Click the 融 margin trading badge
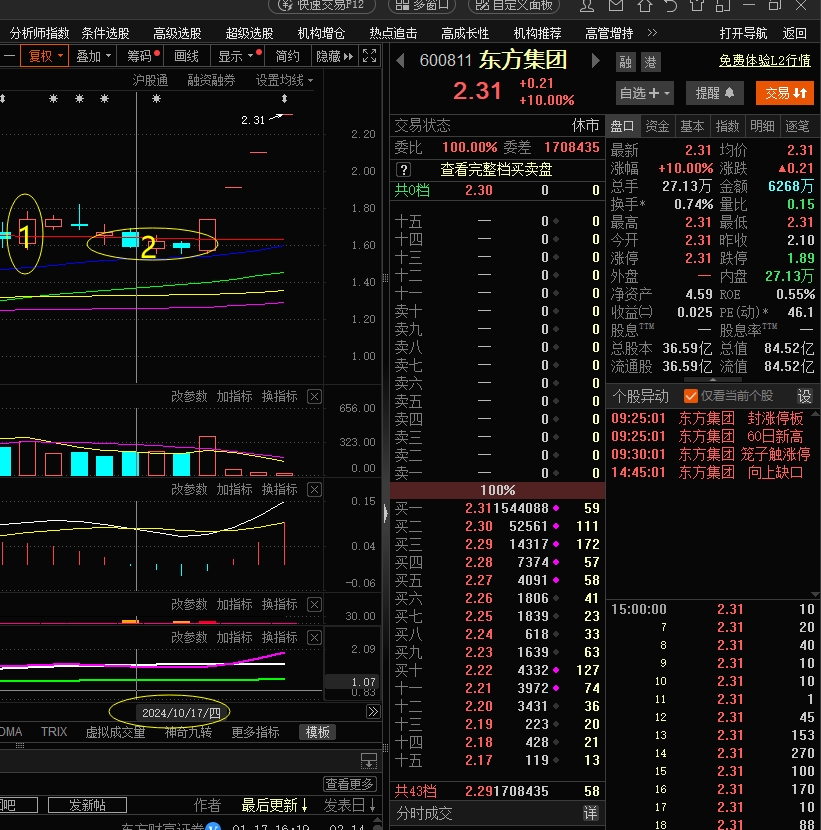 click(626, 62)
